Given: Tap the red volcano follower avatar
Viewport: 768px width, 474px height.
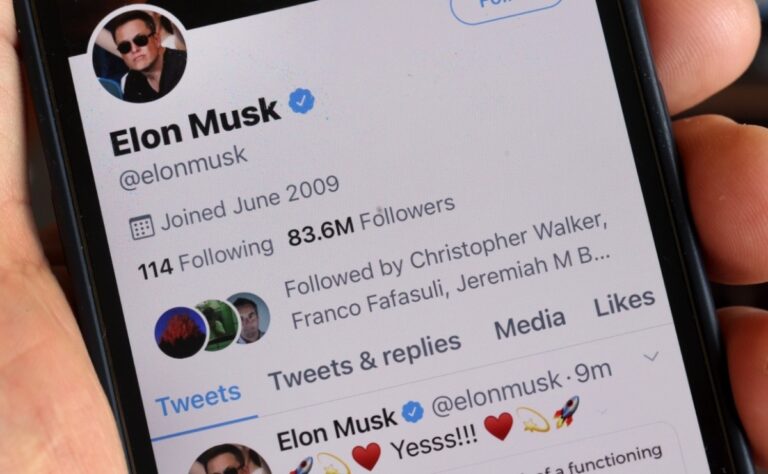Looking at the screenshot, I should [x=181, y=332].
